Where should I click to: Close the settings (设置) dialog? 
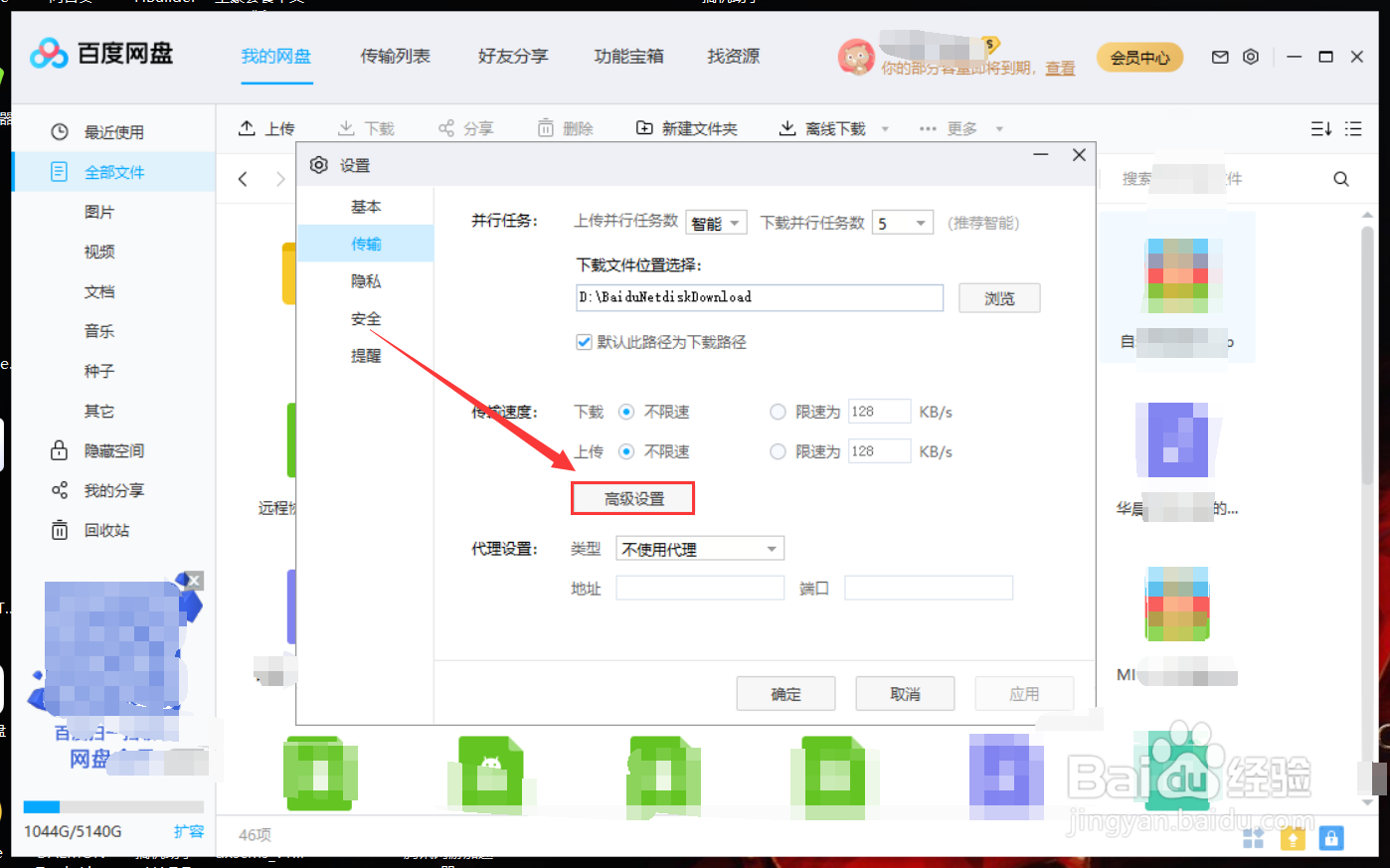click(1079, 155)
